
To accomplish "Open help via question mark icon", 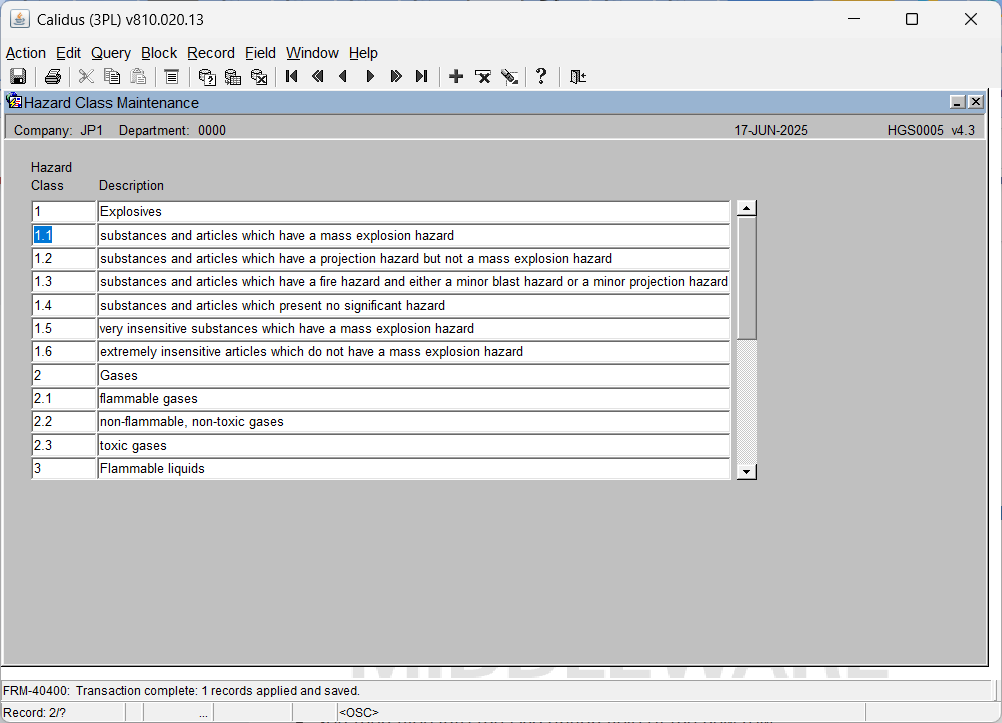I will point(541,77).
